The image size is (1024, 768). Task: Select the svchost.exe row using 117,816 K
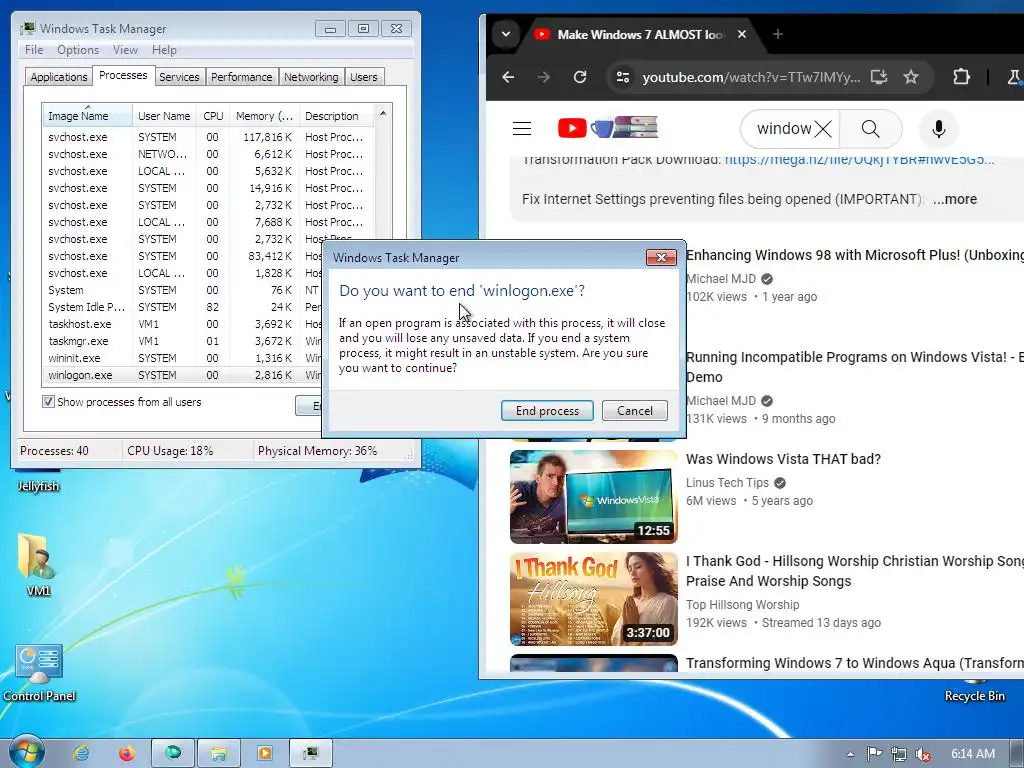[209, 137]
